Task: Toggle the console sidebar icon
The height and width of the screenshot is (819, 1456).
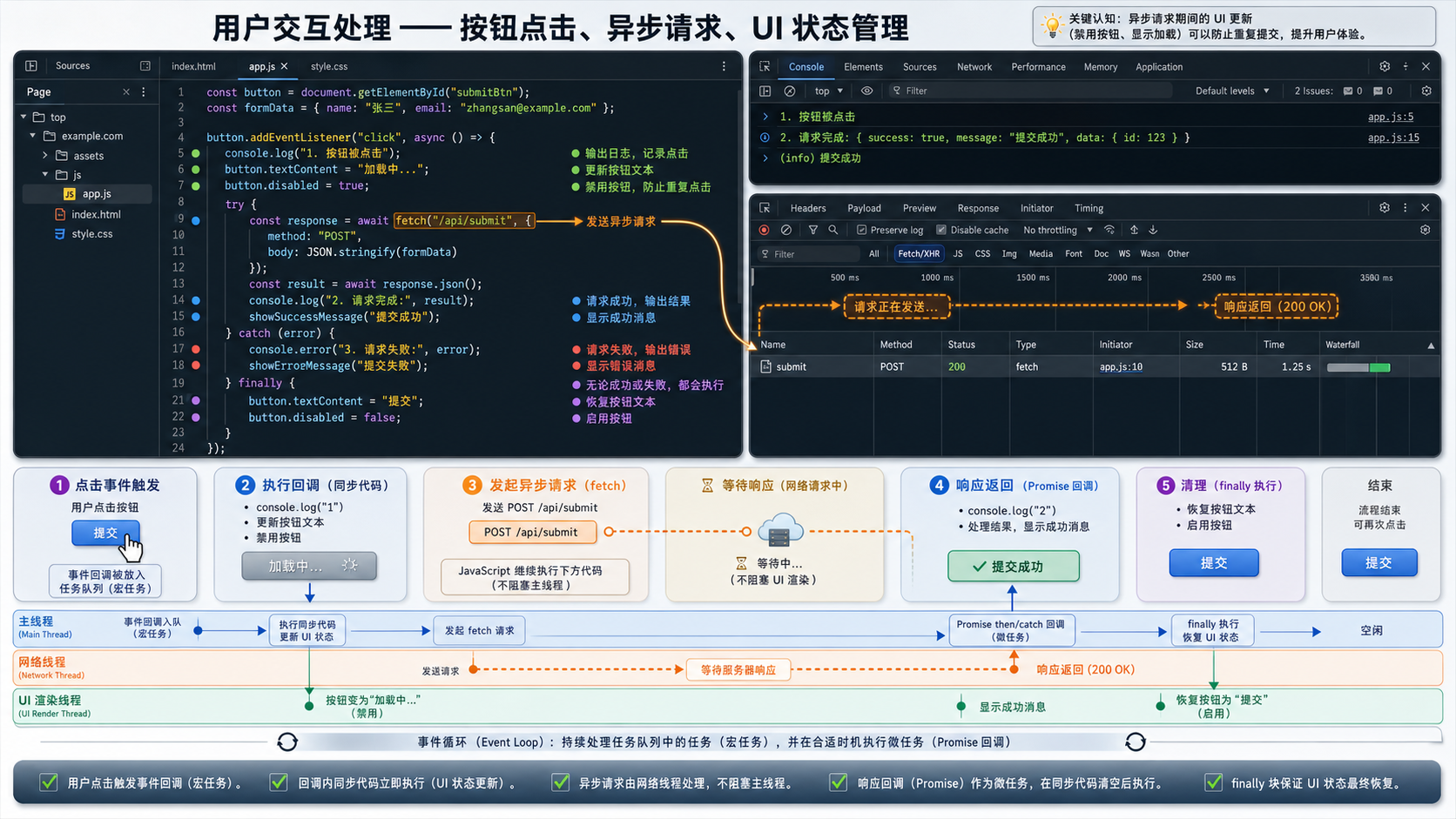Action: [765, 91]
